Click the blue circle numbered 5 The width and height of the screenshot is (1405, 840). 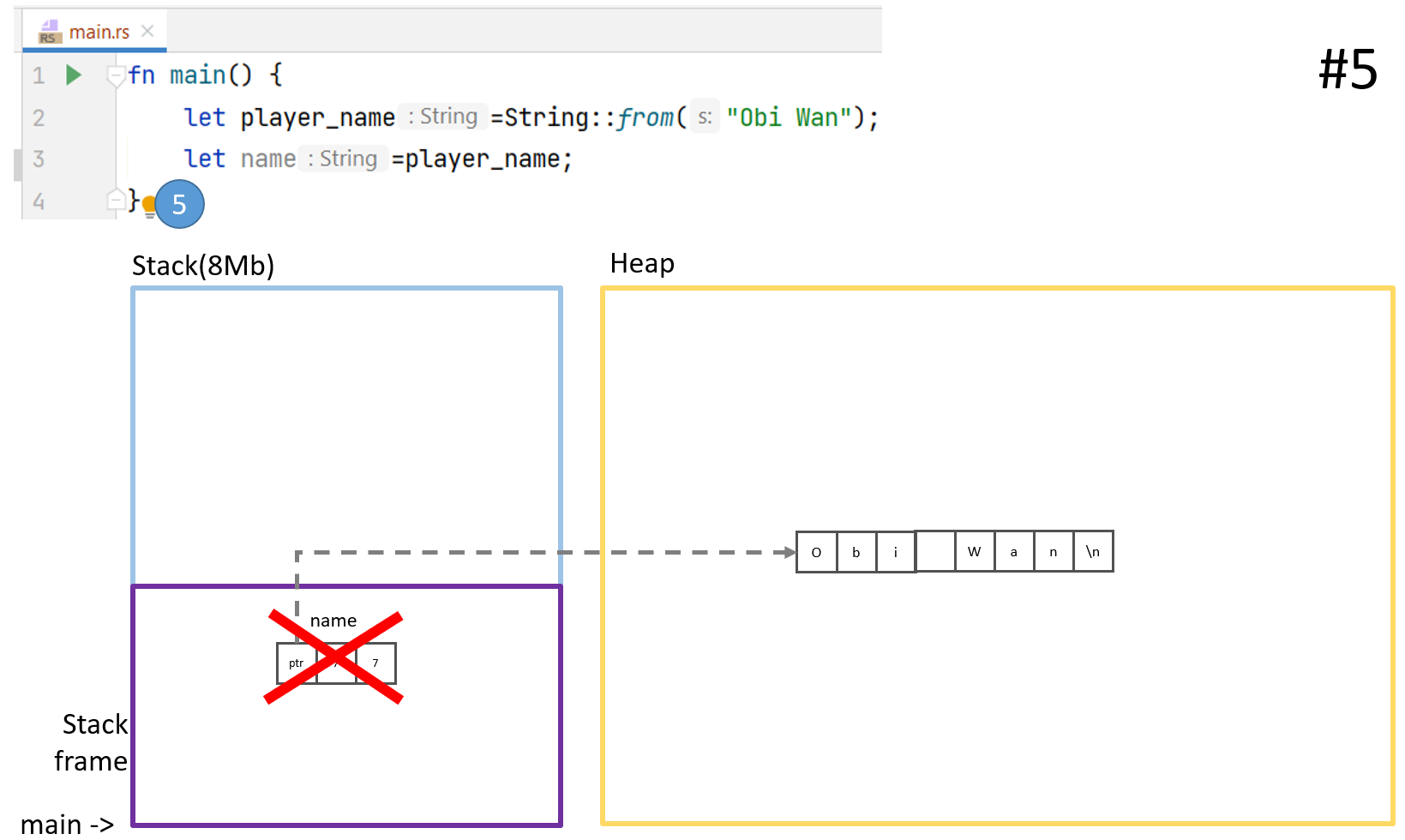180,204
